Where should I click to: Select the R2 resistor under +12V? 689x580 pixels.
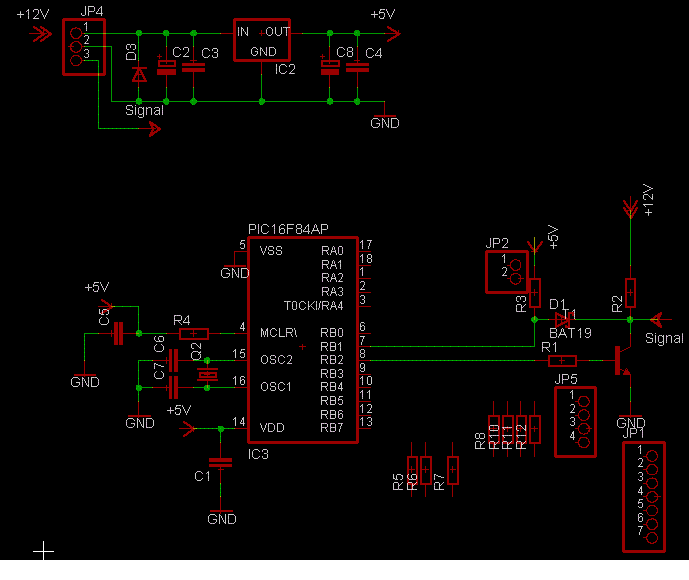[x=630, y=292]
